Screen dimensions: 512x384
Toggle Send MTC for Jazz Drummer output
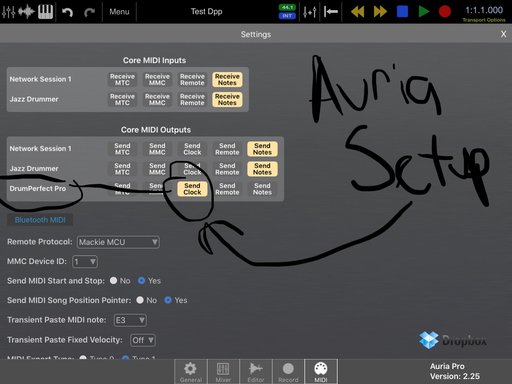[122, 169]
